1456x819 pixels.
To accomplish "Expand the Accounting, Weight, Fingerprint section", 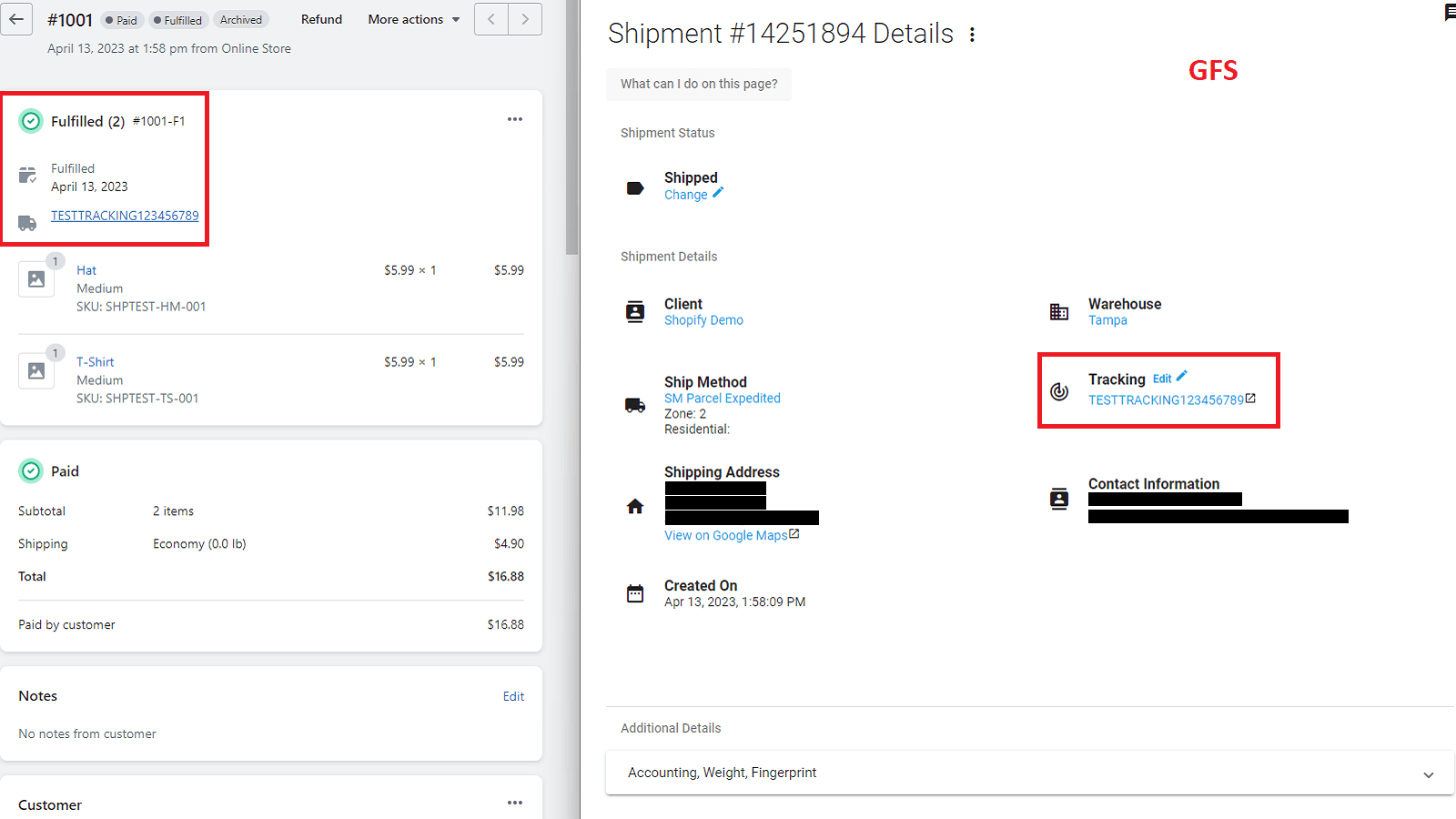I will tap(1429, 773).
